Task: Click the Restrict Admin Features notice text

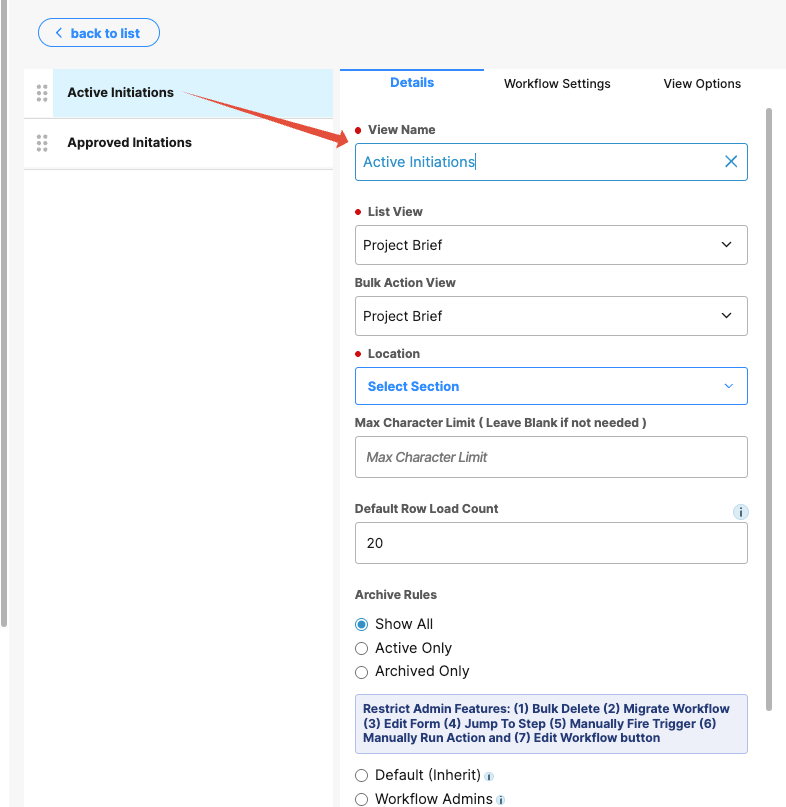Action: 551,724
